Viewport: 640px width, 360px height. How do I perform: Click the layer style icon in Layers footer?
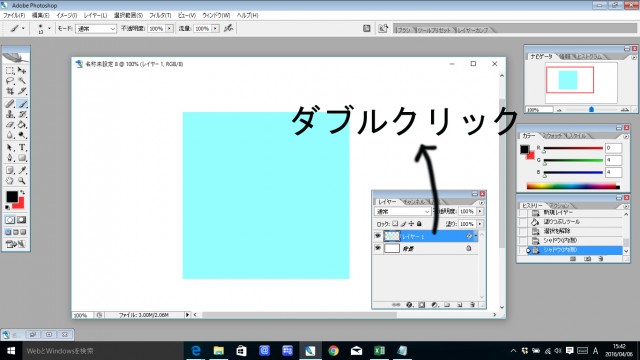click(409, 305)
